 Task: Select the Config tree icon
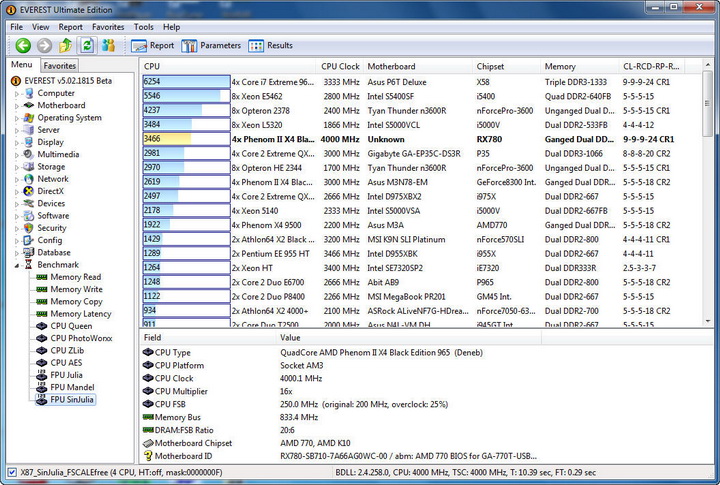[x=29, y=240]
